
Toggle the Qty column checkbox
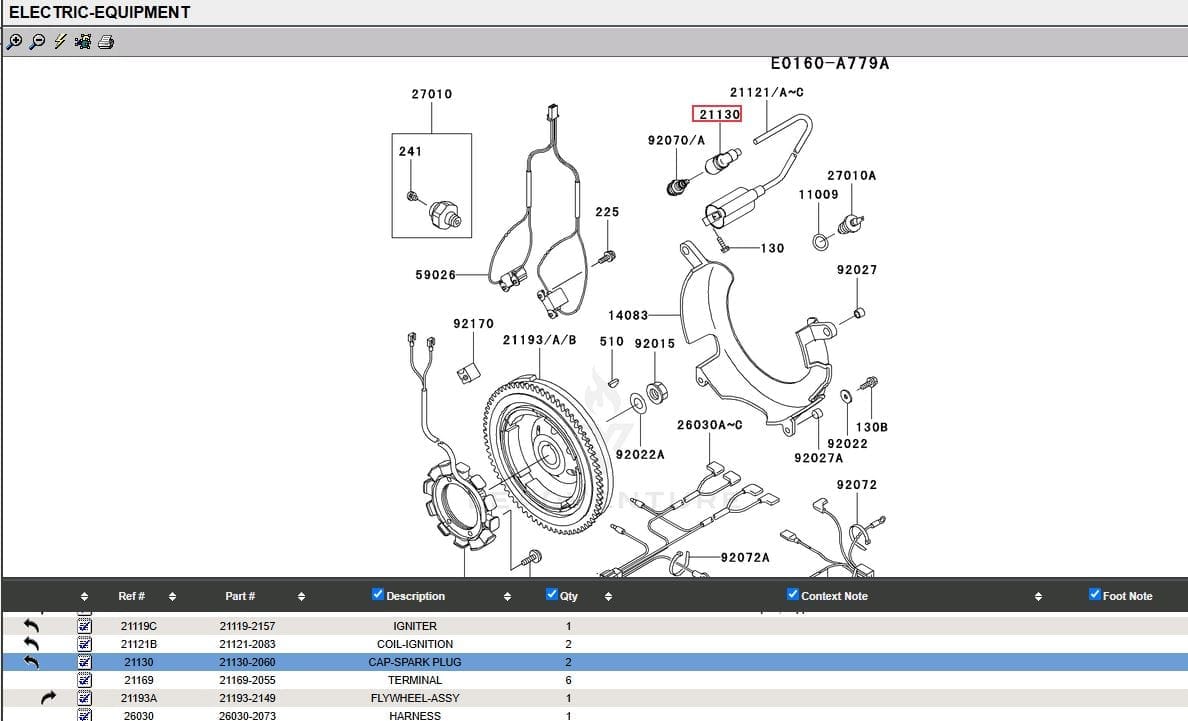tap(552, 595)
